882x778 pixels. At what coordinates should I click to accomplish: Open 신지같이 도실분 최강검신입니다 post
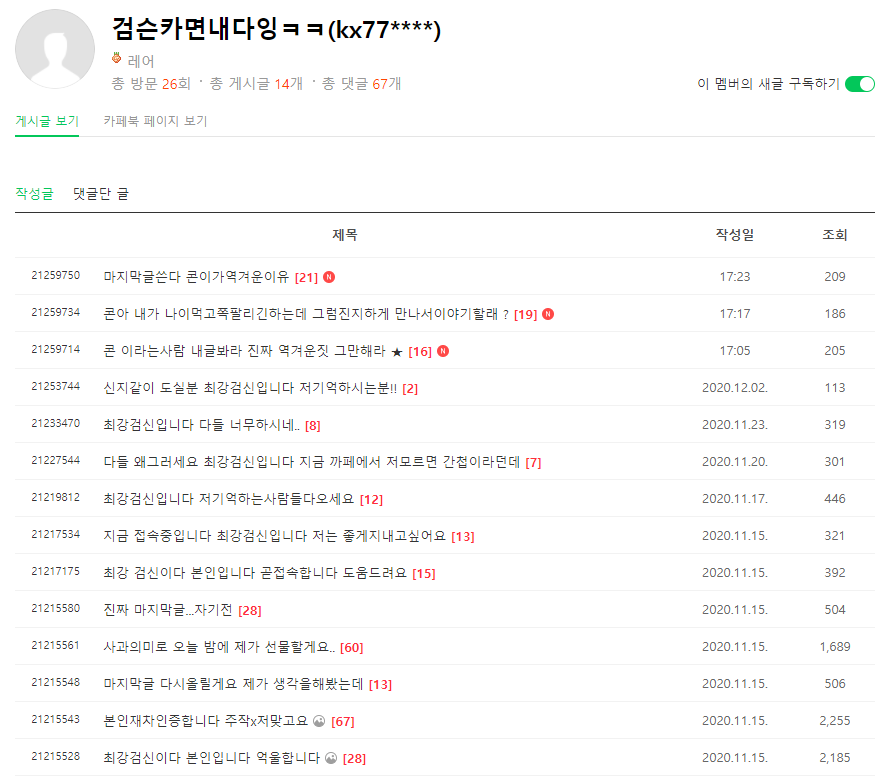click(x=249, y=388)
